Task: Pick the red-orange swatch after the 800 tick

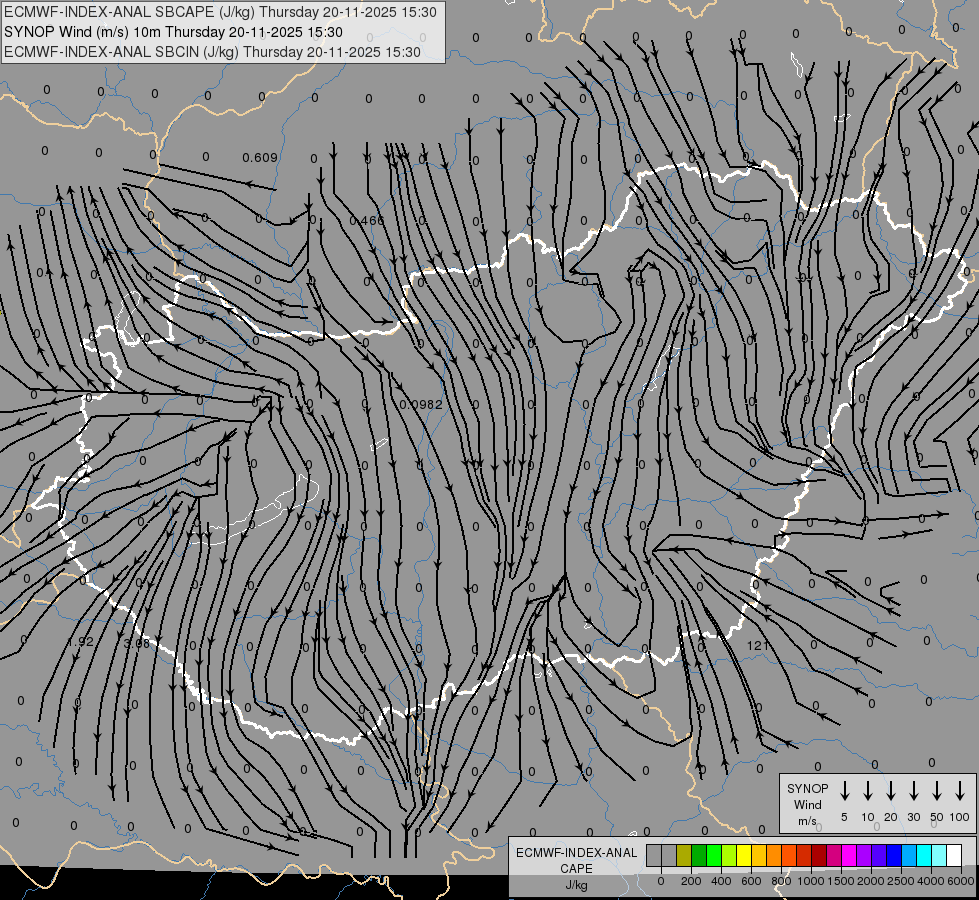Action: pos(789,855)
